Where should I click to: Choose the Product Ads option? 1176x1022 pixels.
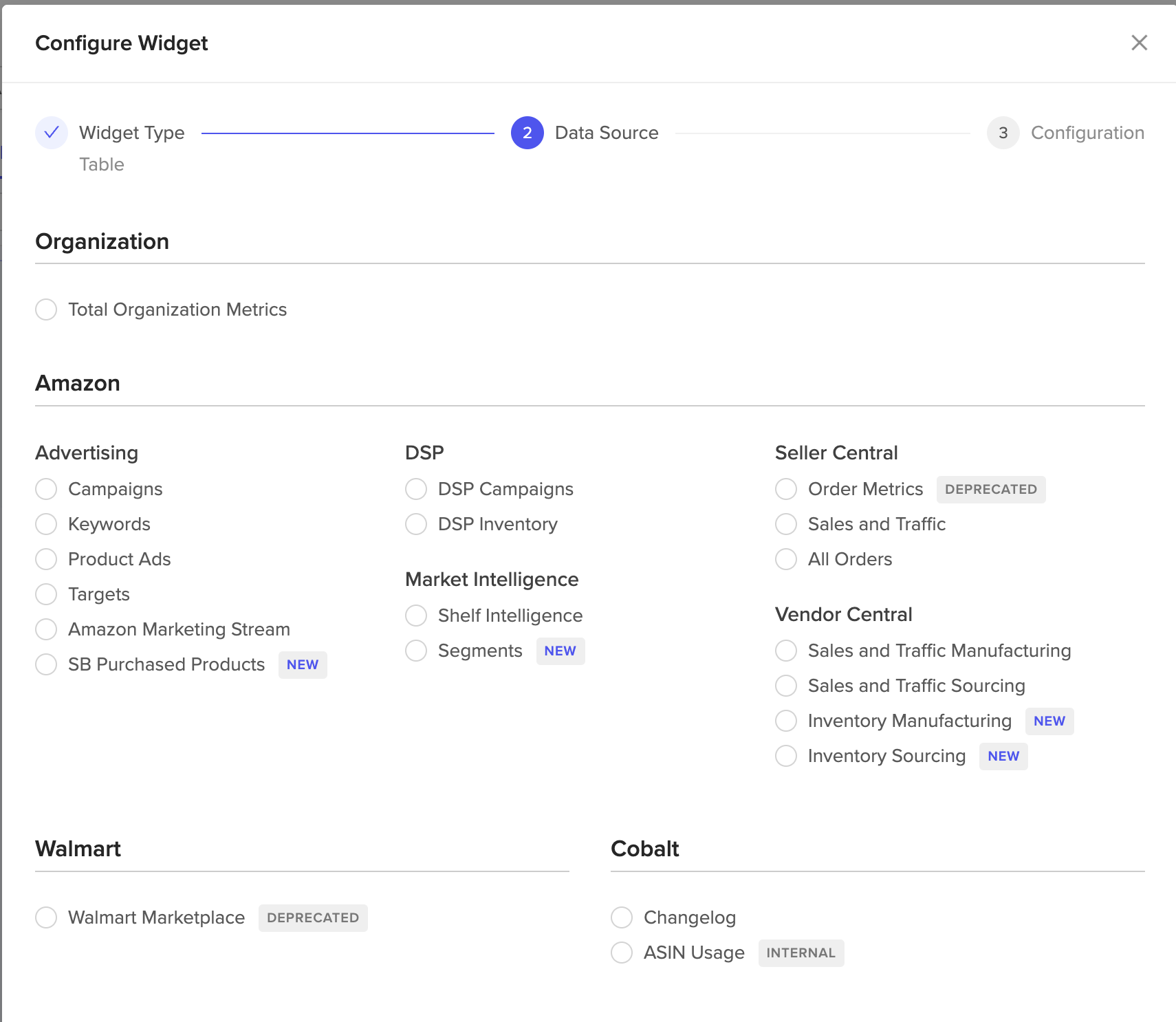pyautogui.click(x=46, y=559)
